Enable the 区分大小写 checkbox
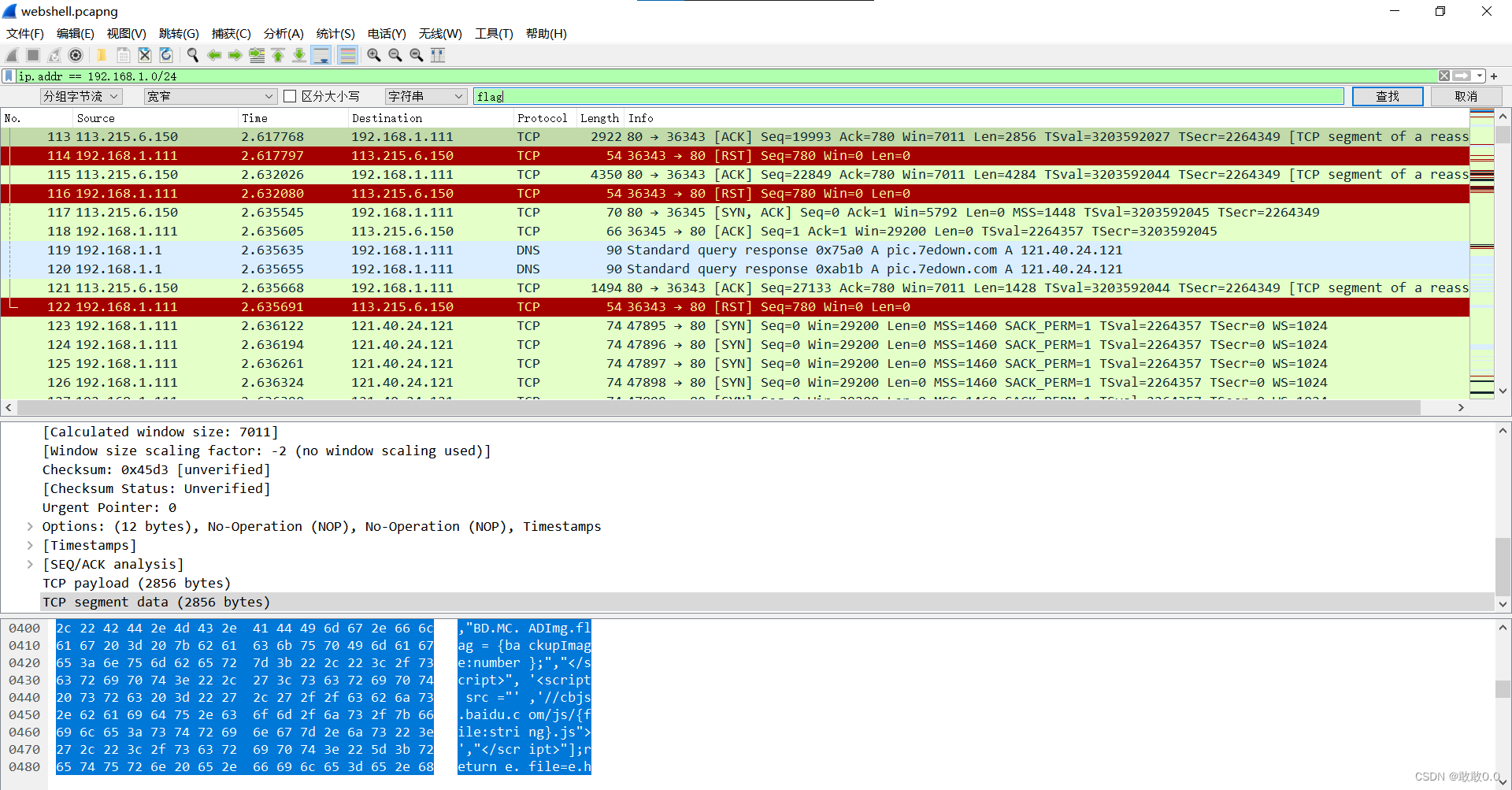Viewport: 1512px width, 790px height. pos(290,95)
